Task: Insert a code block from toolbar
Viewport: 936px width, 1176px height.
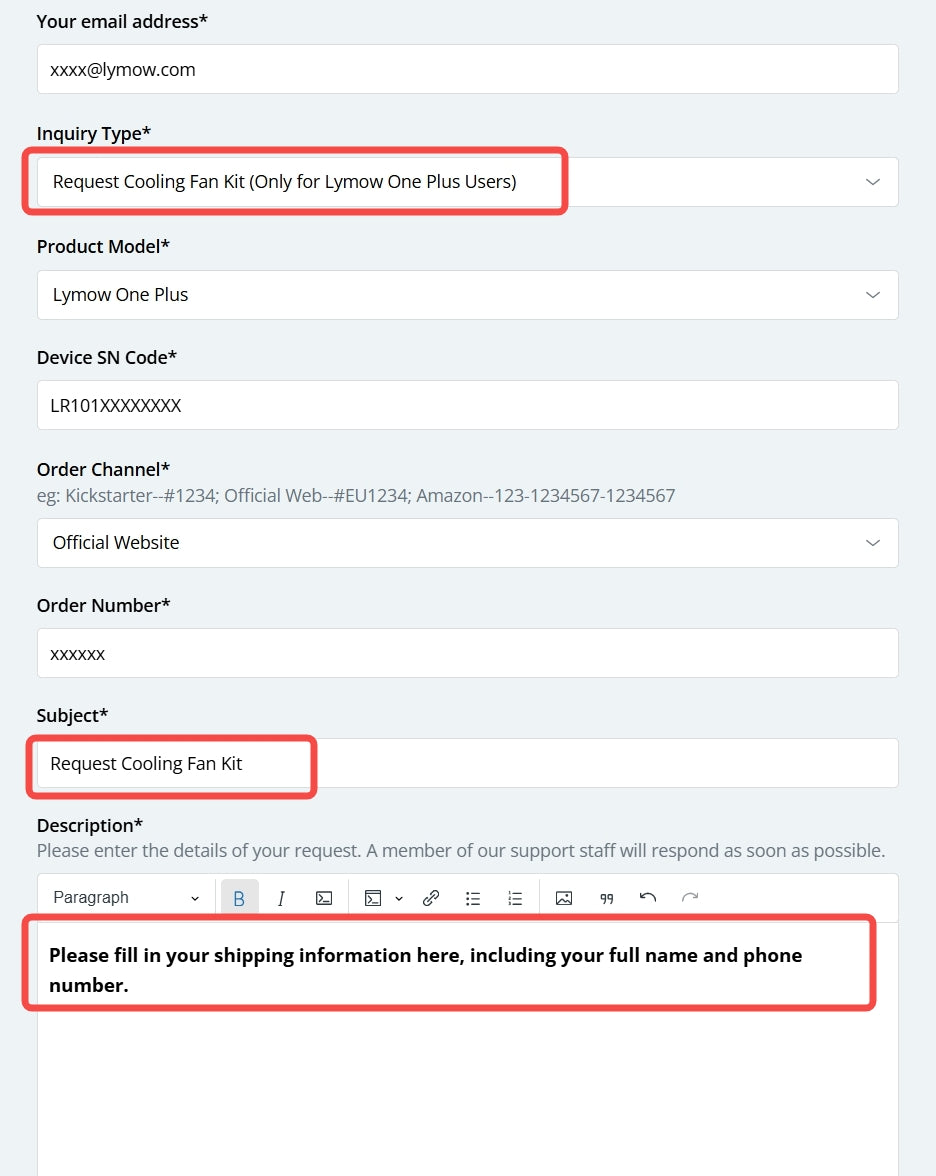Action: [x=373, y=898]
